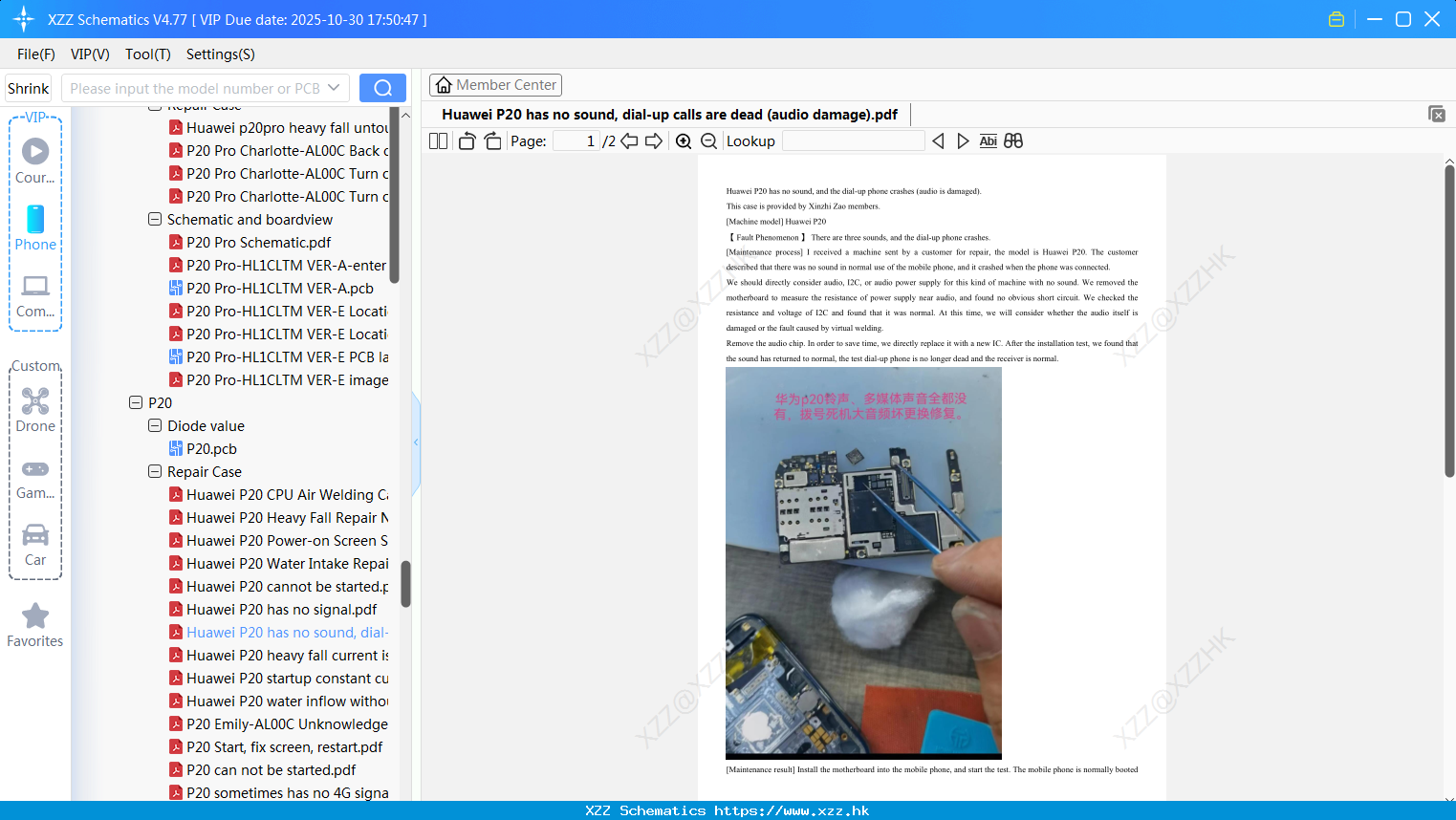Click the Lookup text field

coord(854,141)
